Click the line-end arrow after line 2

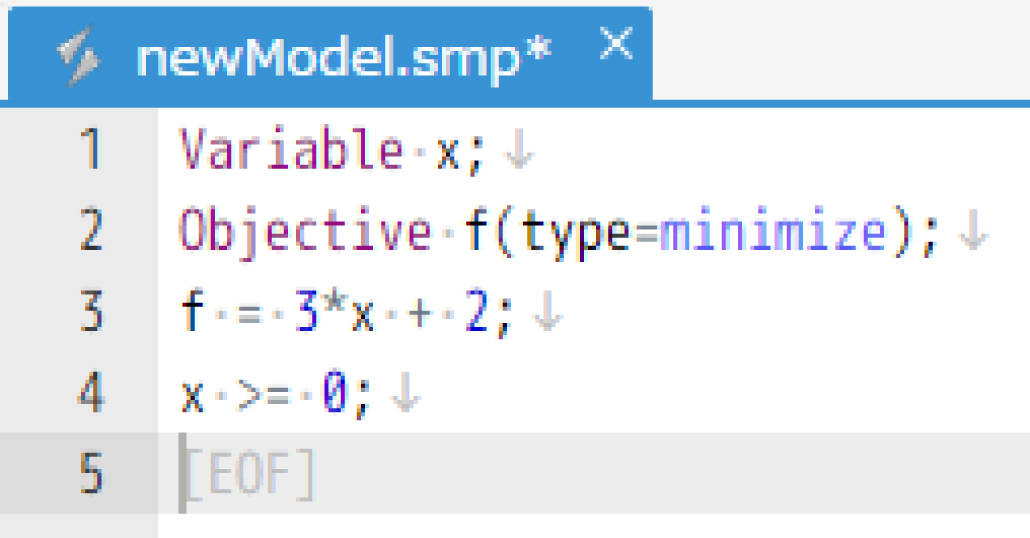pyautogui.click(x=972, y=231)
